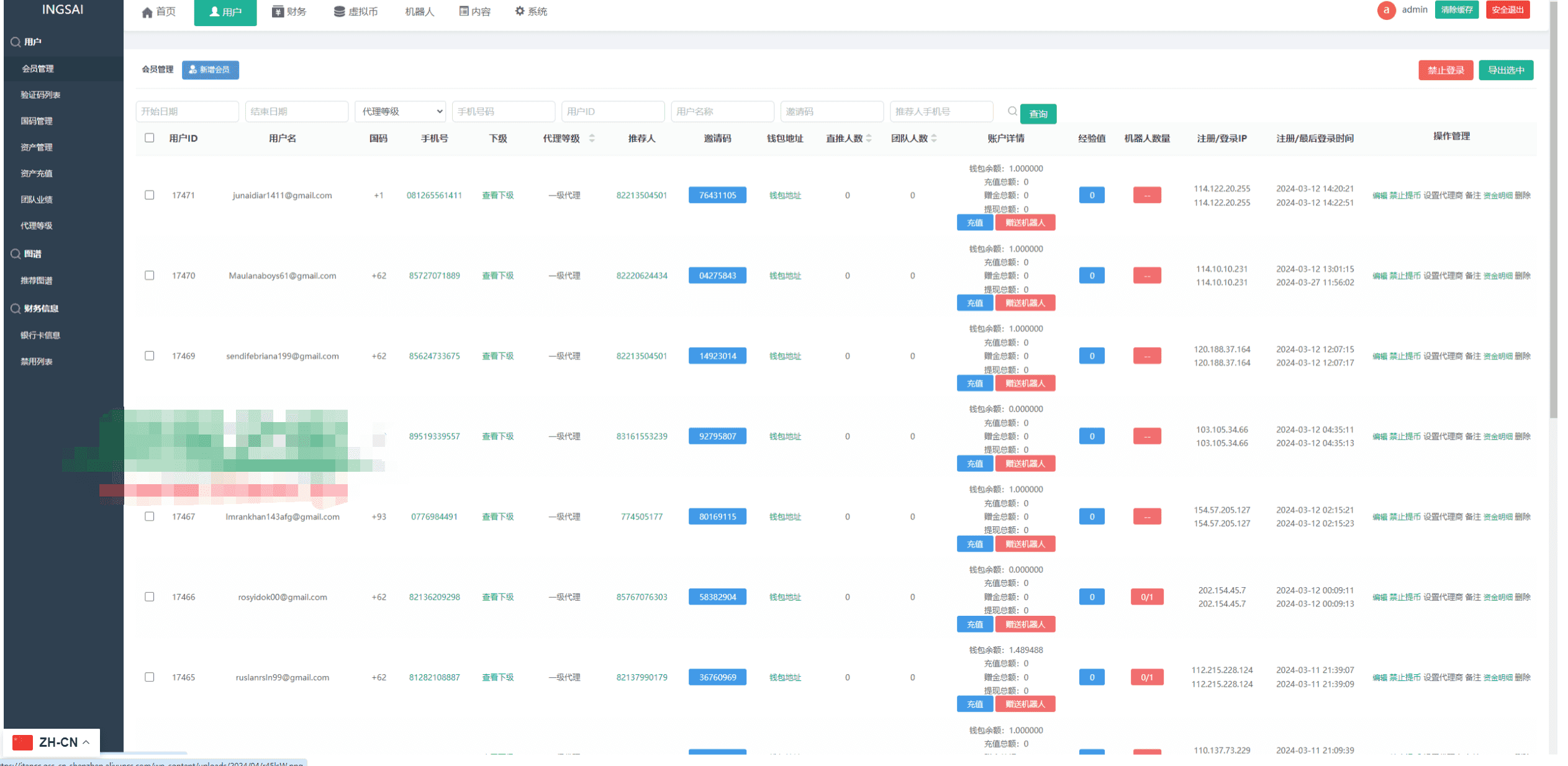The width and height of the screenshot is (1568, 766).
Task: Open the 系统 gear settings menu
Action: click(520, 11)
